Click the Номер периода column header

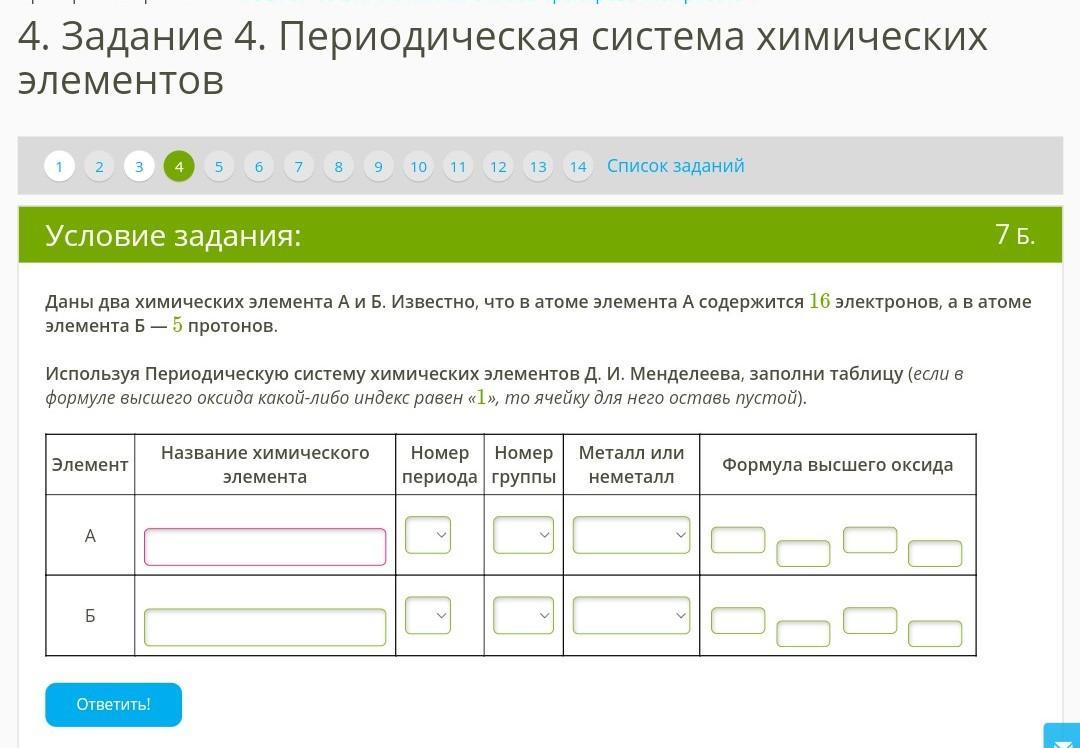click(439, 465)
